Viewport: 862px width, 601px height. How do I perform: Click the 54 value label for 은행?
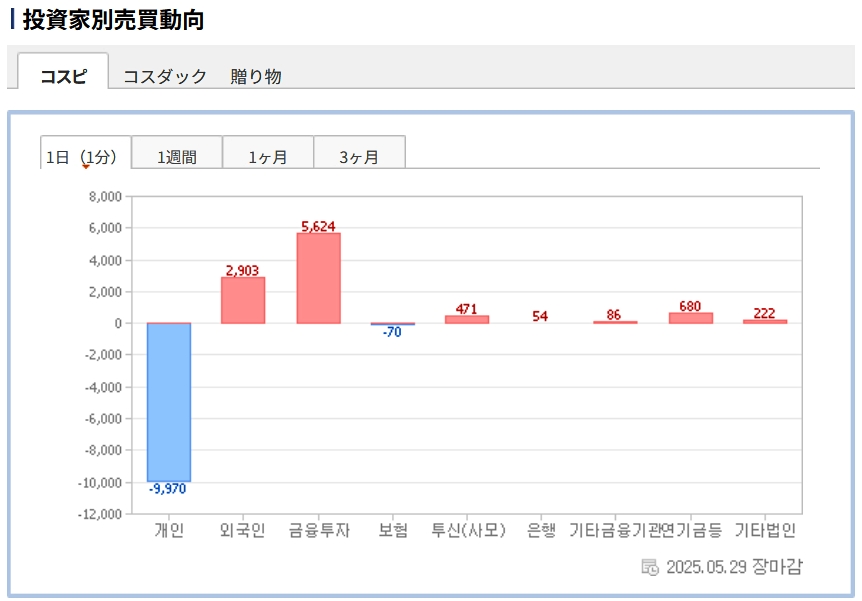click(x=540, y=316)
